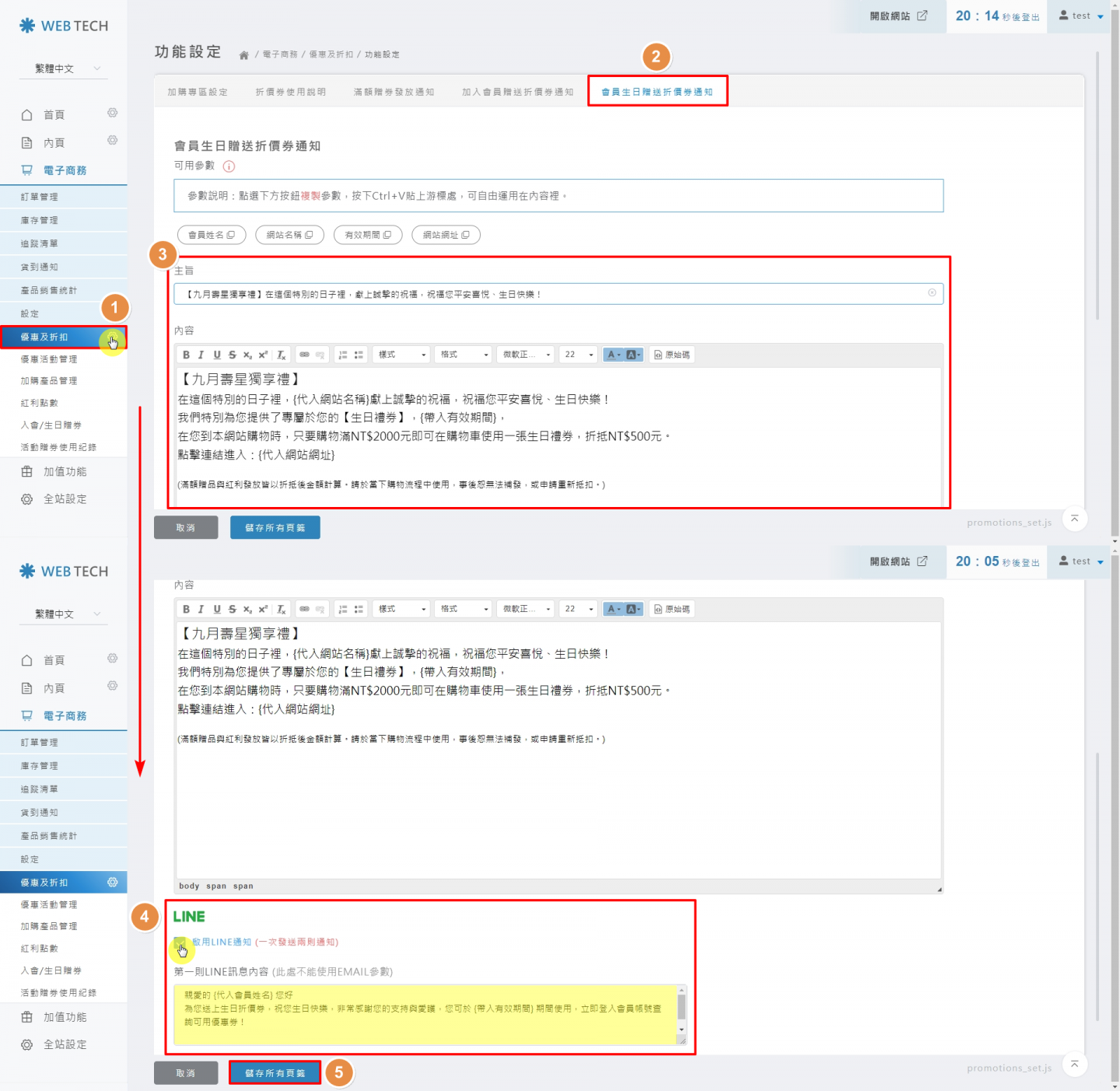
Task: Insert numbered list in editor below 主旨
Action: [343, 355]
